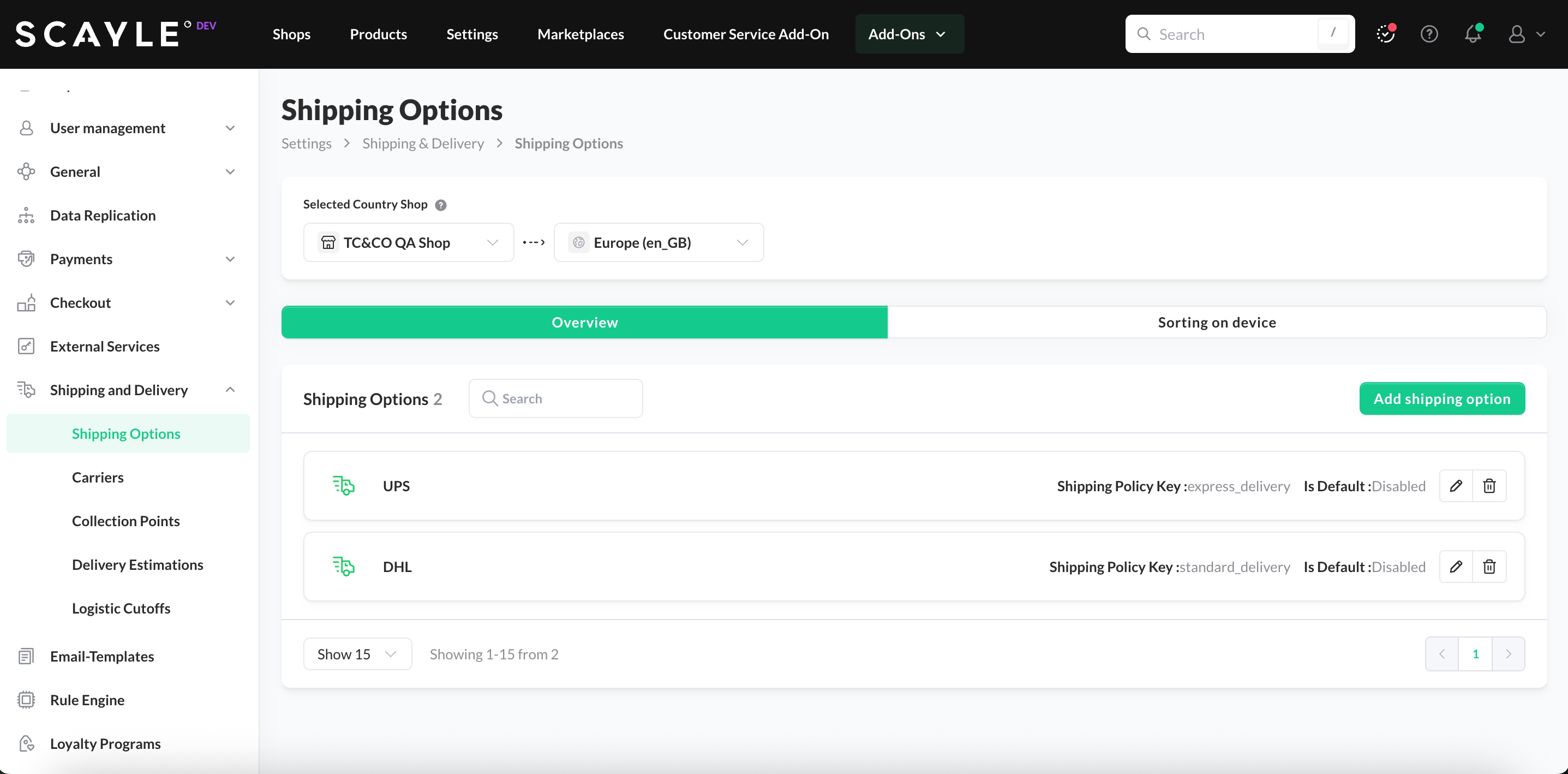Delete the DHL shipping option via trash icon
Screen dimensions: 1568x774
pyautogui.click(x=1489, y=567)
